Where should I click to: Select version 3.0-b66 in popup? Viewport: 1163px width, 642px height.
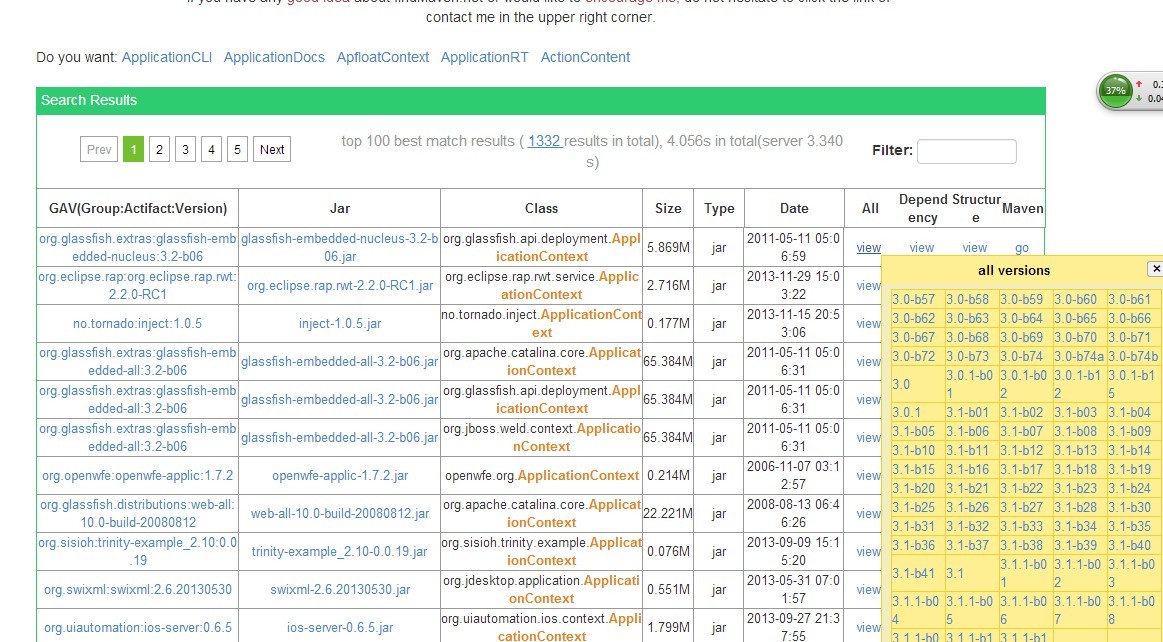pyautogui.click(x=1130, y=318)
